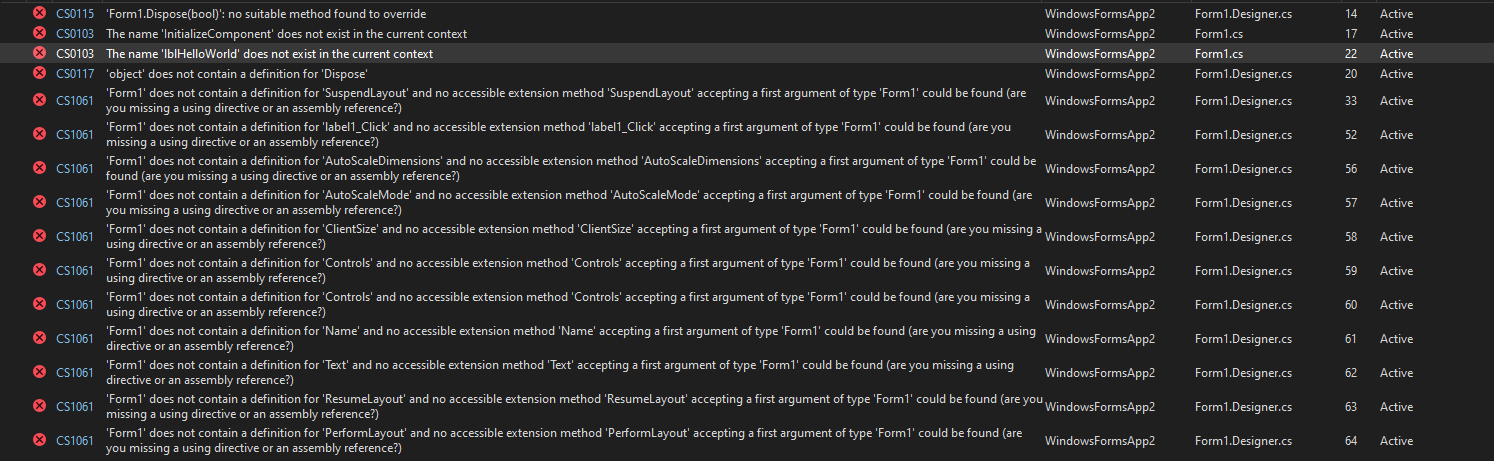Click WindowsFormsApp2 project cell on line 64 row
Screen dimensions: 1494x461
[x=1099, y=441]
